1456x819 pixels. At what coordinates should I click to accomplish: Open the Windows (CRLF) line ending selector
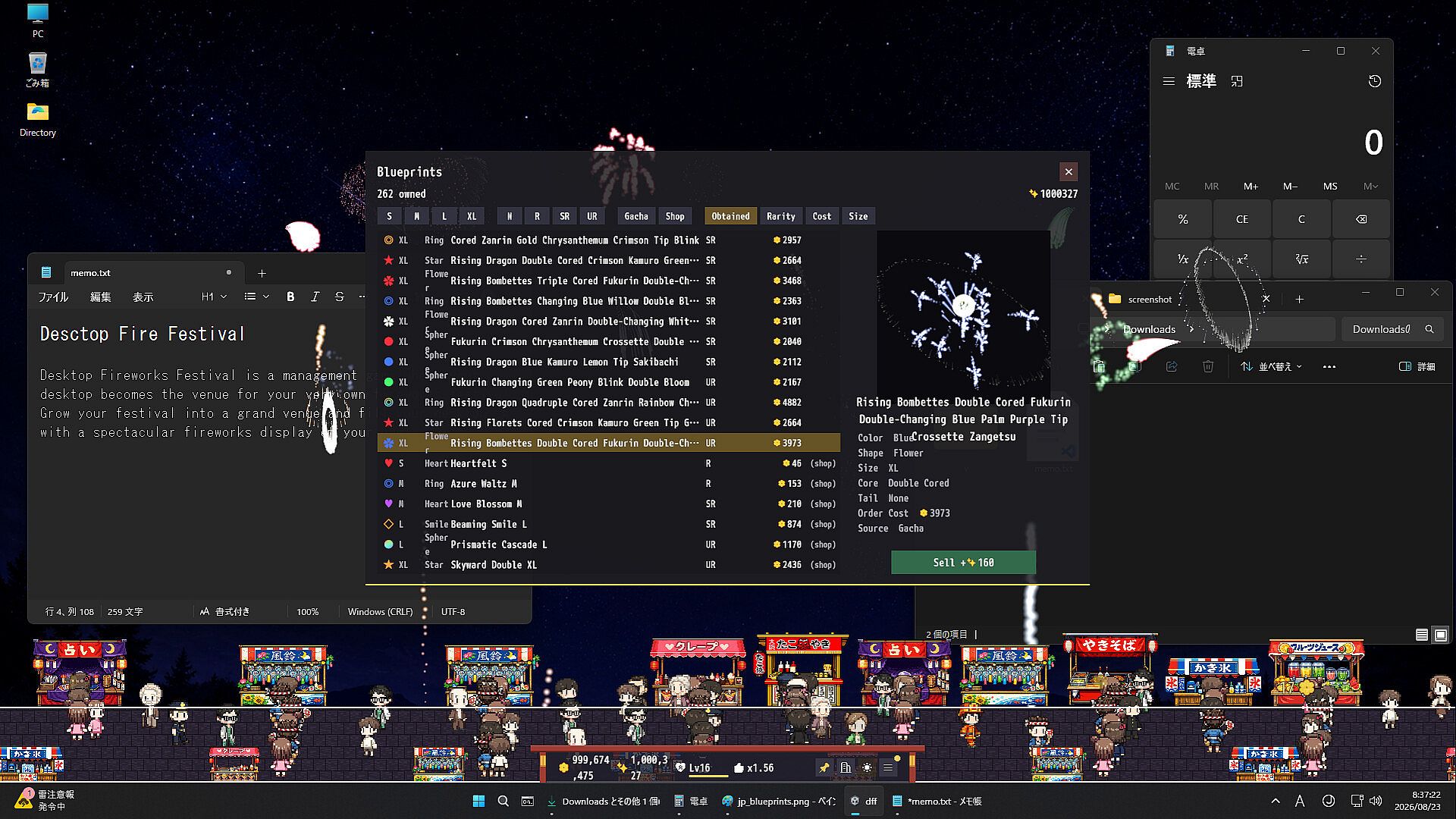click(x=380, y=612)
